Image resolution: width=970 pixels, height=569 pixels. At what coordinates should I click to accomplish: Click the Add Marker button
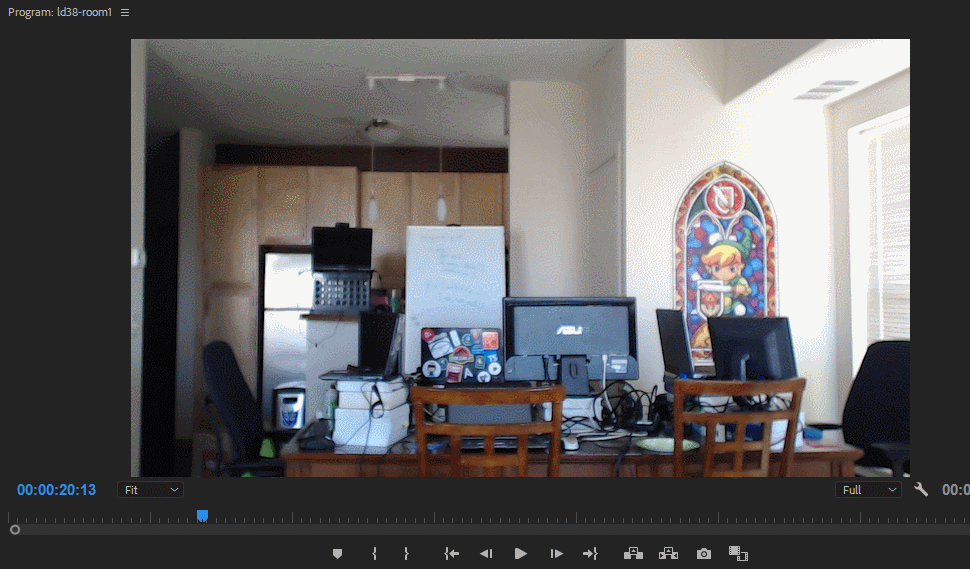point(337,554)
